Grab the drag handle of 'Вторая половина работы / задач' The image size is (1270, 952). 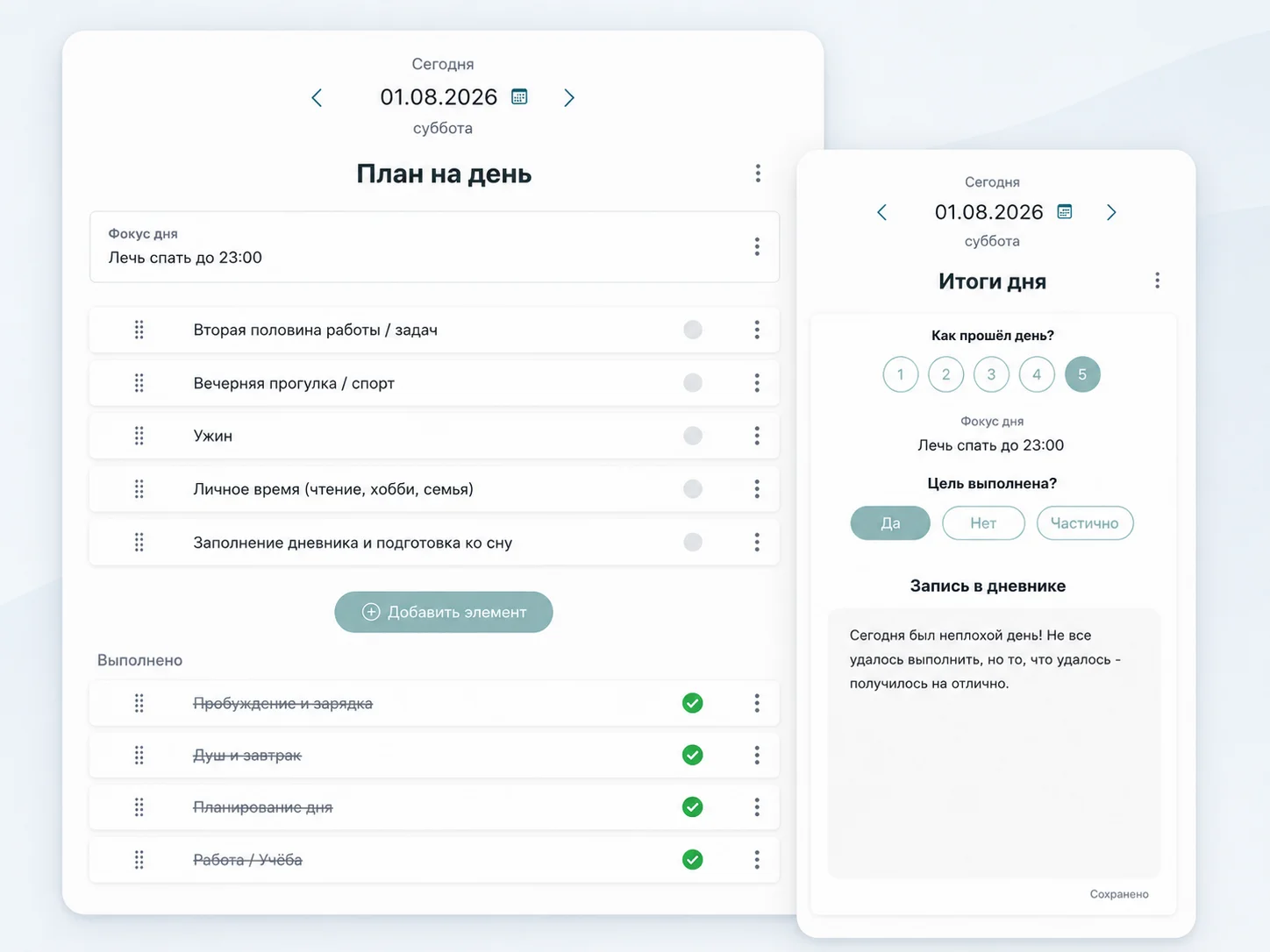click(x=139, y=330)
